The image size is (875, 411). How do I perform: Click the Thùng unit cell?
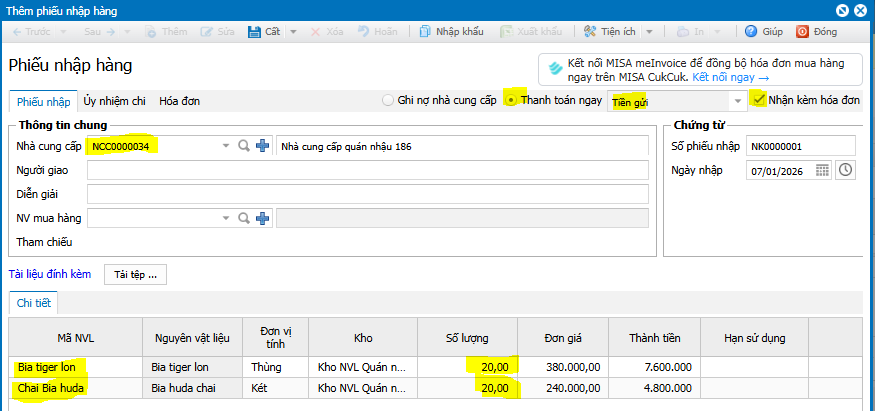275,368
